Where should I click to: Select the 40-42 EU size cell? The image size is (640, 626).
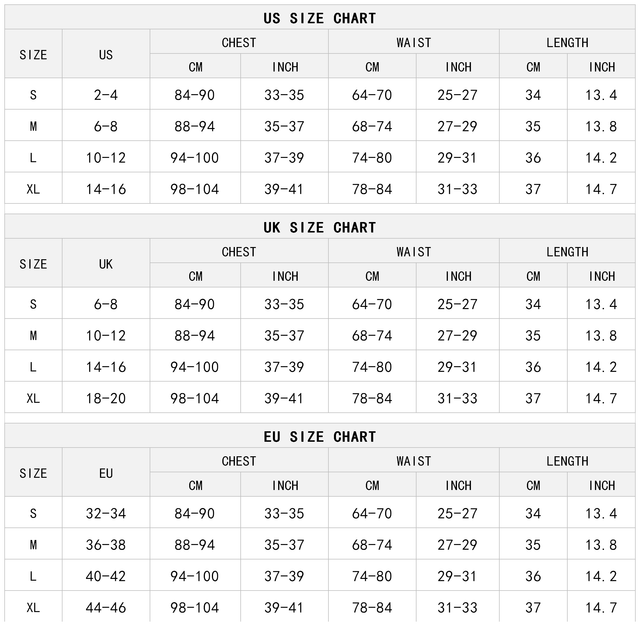pyautogui.click(x=106, y=576)
